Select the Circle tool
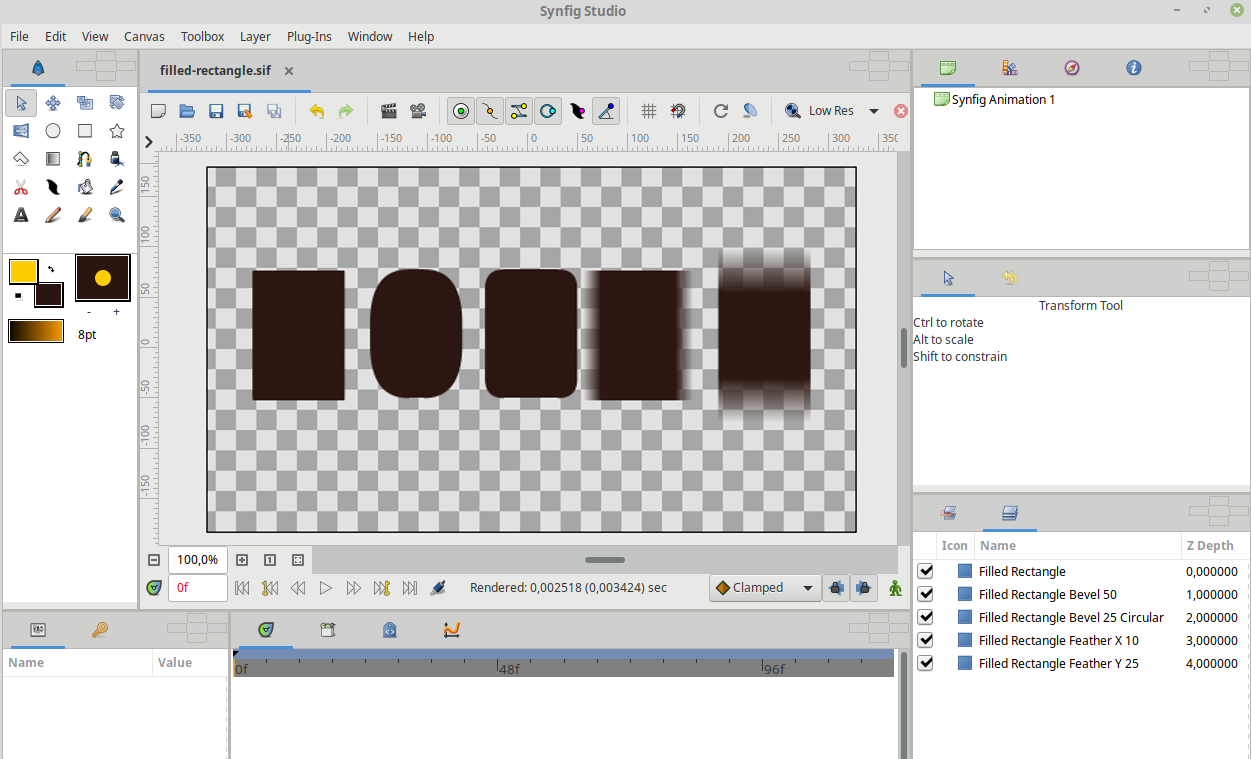Screen dimensions: 1251x759 pos(53,130)
